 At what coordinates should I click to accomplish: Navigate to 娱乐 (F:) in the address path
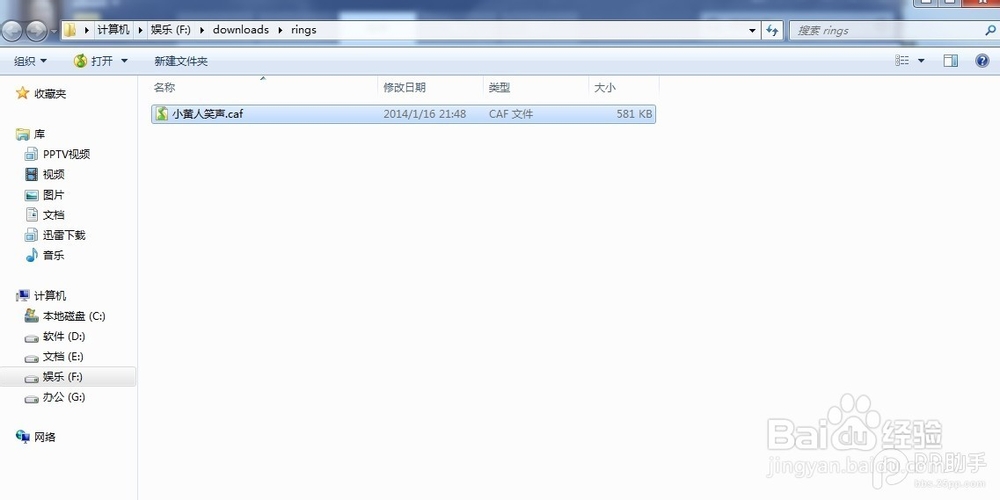(x=170, y=30)
